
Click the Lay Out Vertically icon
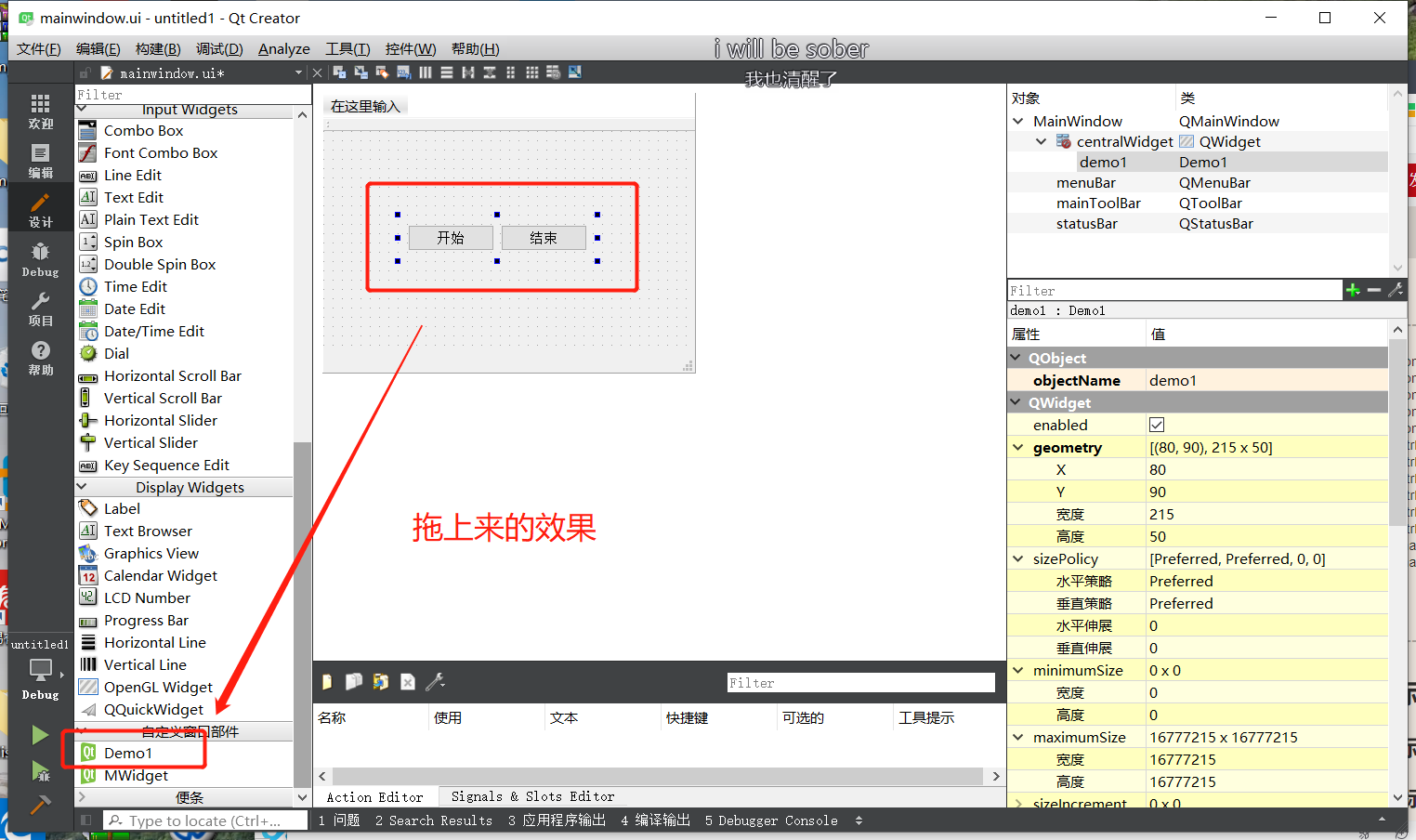(447, 72)
